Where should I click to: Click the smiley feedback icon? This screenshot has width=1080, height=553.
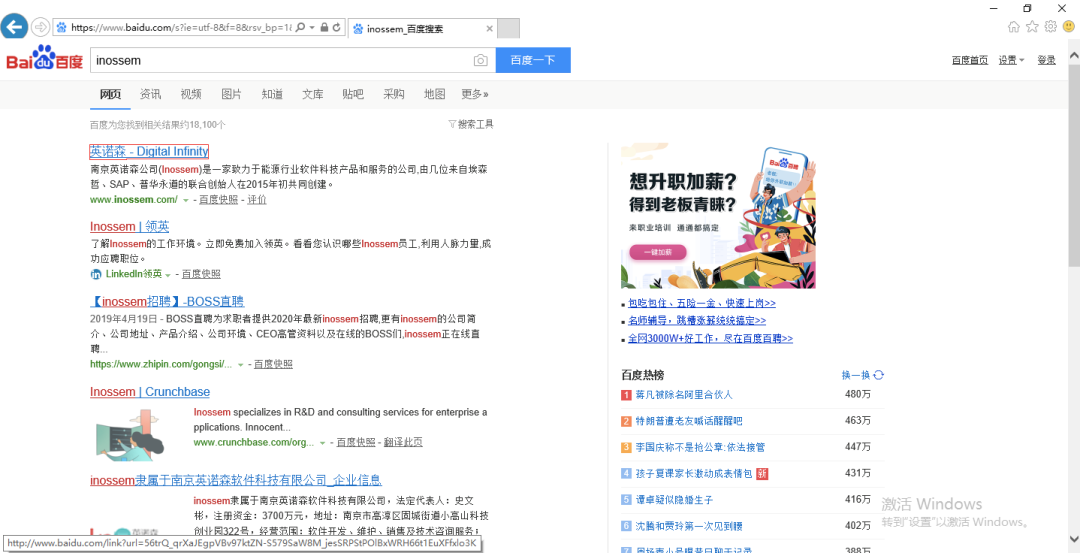coord(1068,27)
